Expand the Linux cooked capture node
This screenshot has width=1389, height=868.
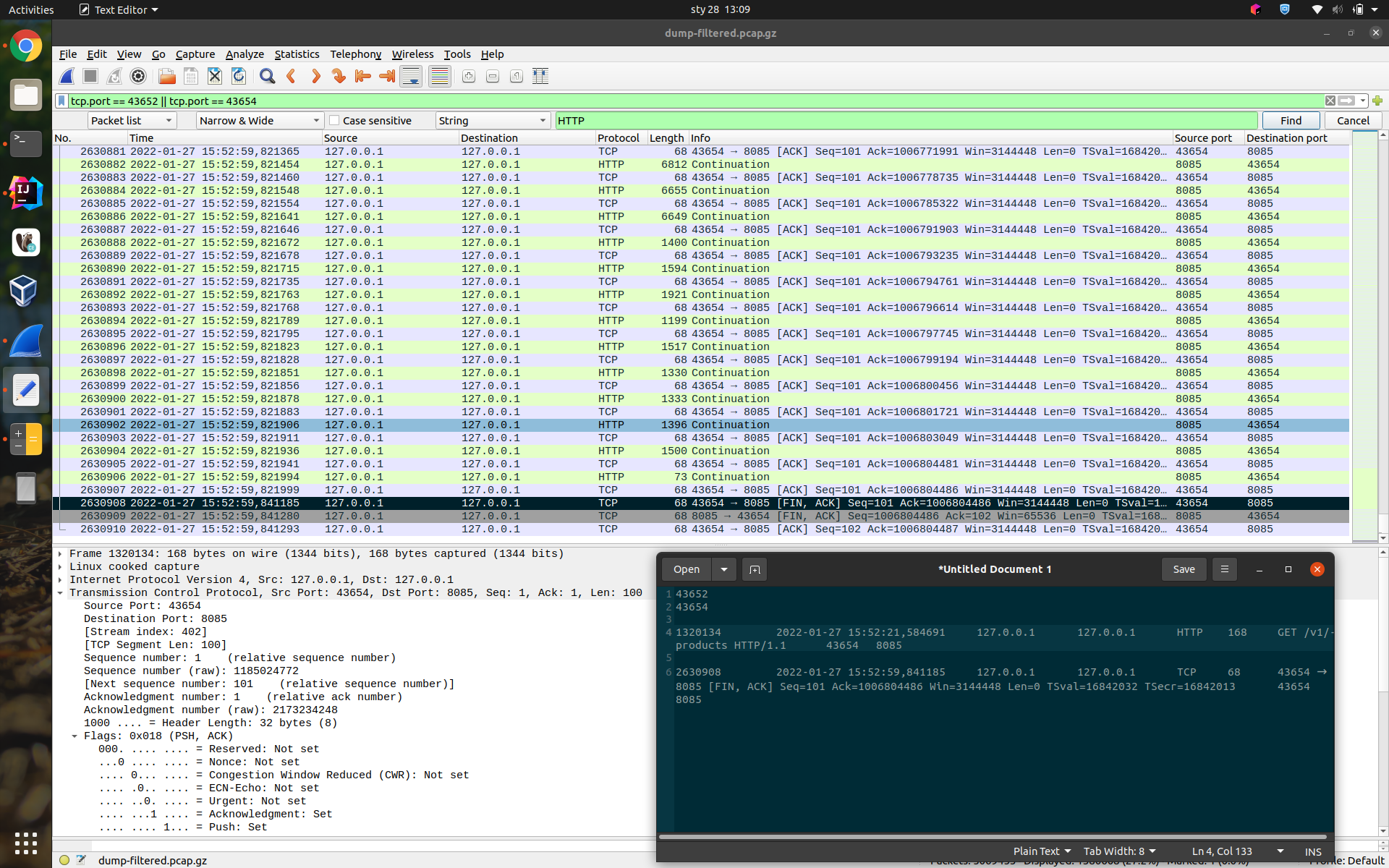coord(60,566)
